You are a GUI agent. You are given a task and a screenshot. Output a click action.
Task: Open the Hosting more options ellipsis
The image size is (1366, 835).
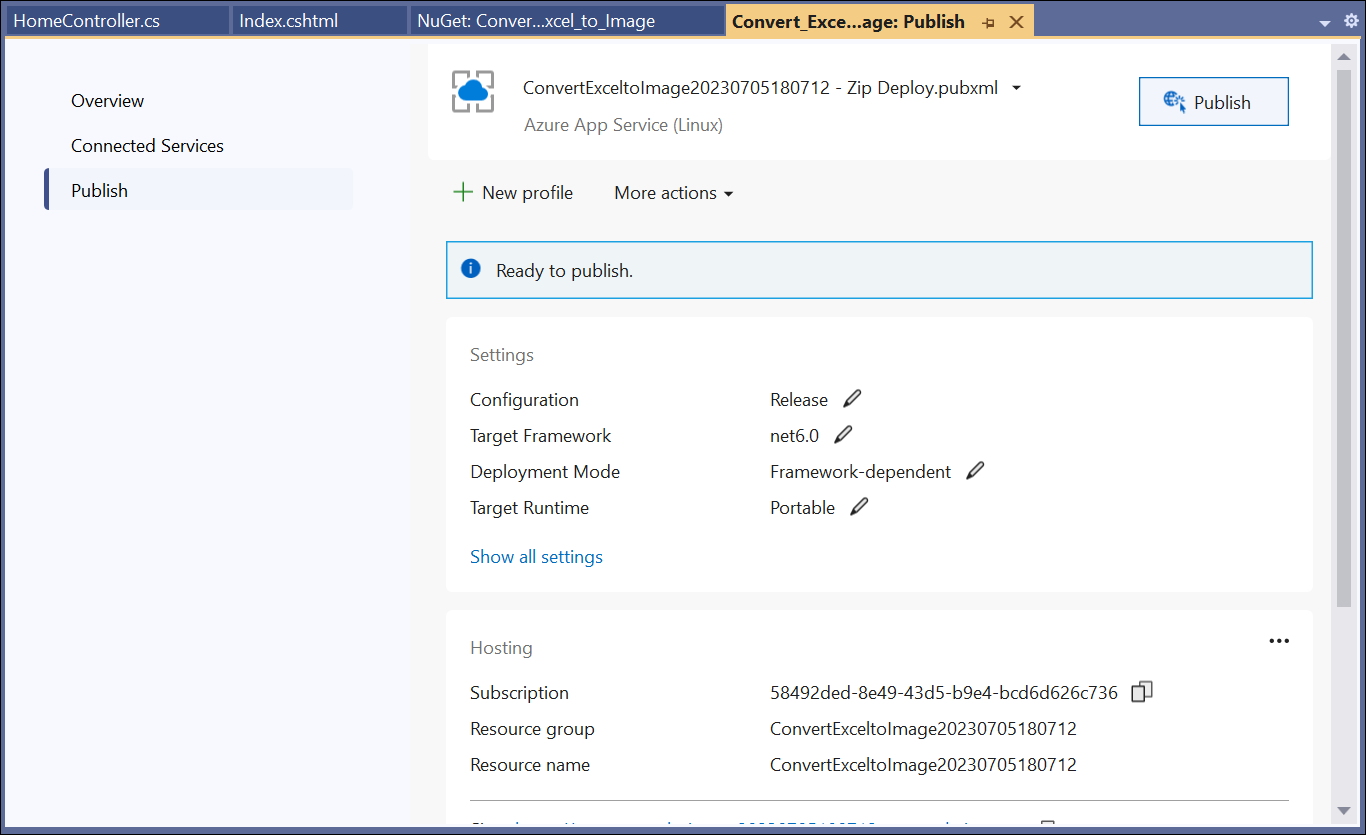click(1279, 641)
